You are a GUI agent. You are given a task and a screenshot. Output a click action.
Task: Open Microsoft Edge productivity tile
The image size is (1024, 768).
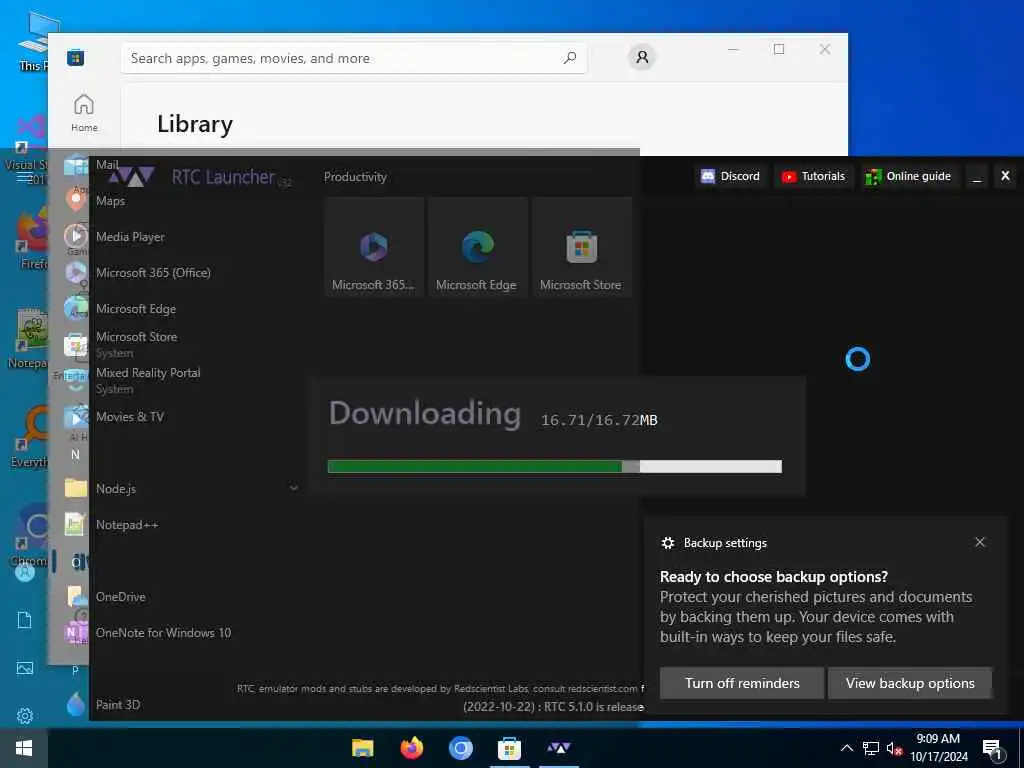tap(477, 248)
